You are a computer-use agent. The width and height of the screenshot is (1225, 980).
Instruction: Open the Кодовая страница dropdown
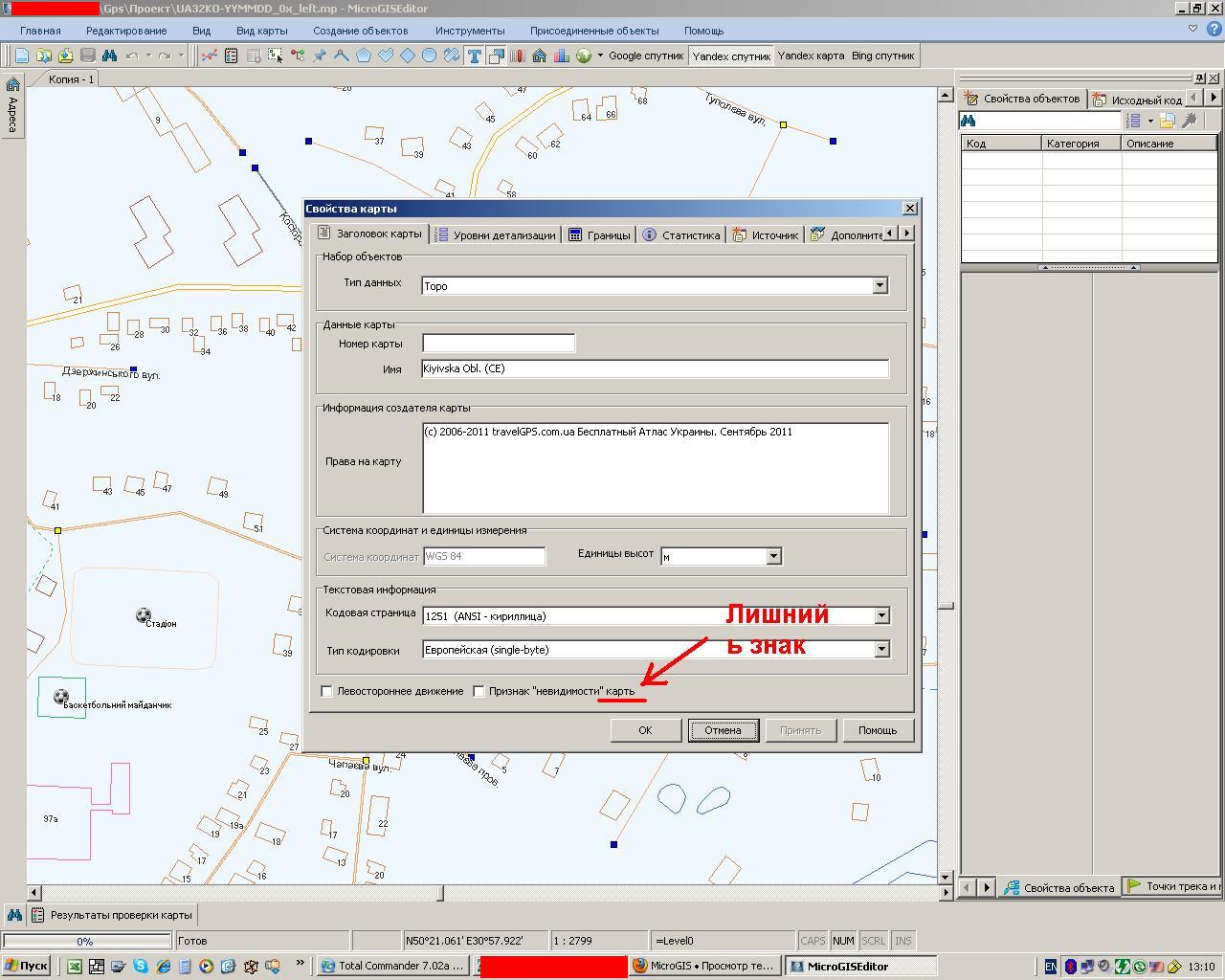(x=881, y=616)
